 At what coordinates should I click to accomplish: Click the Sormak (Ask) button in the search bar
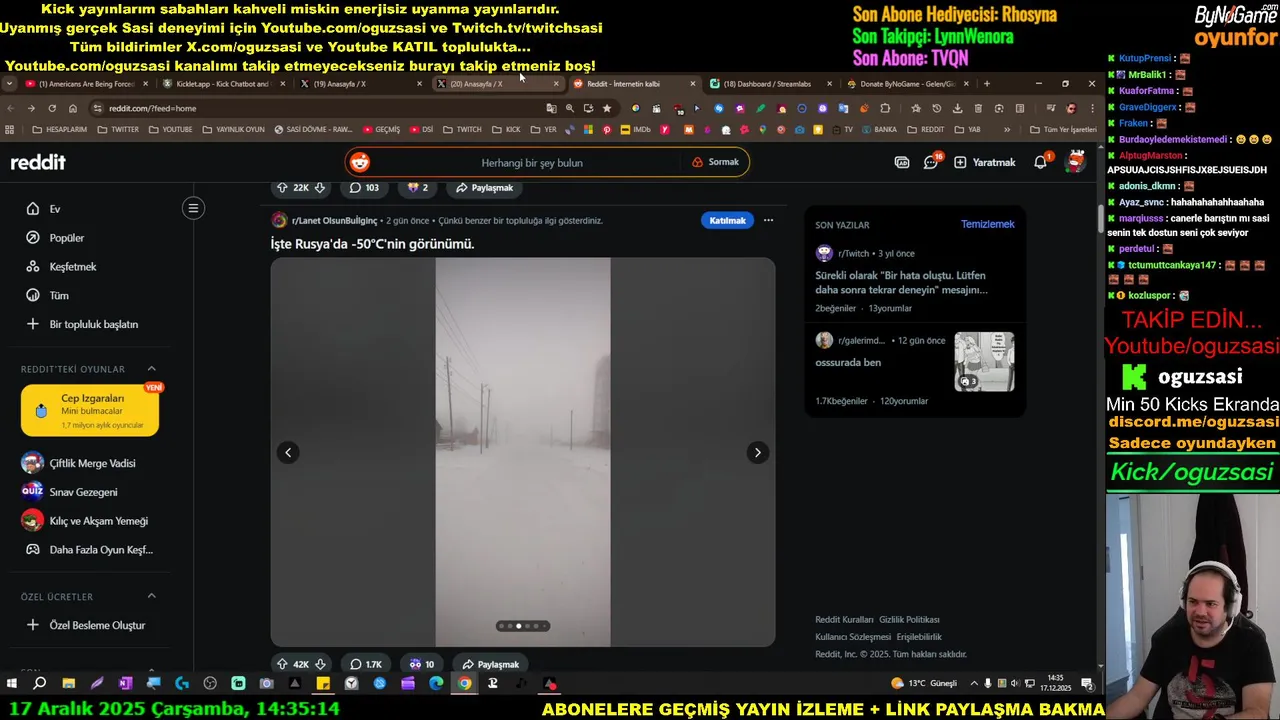tap(716, 162)
